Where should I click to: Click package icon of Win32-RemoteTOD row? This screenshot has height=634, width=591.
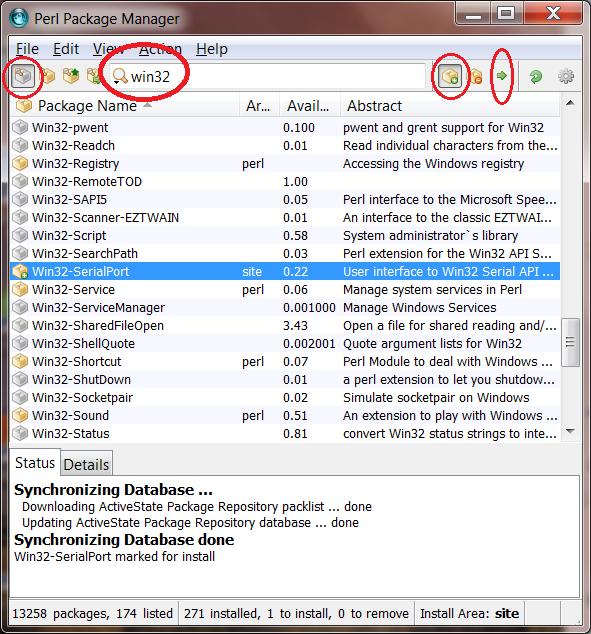(19, 182)
